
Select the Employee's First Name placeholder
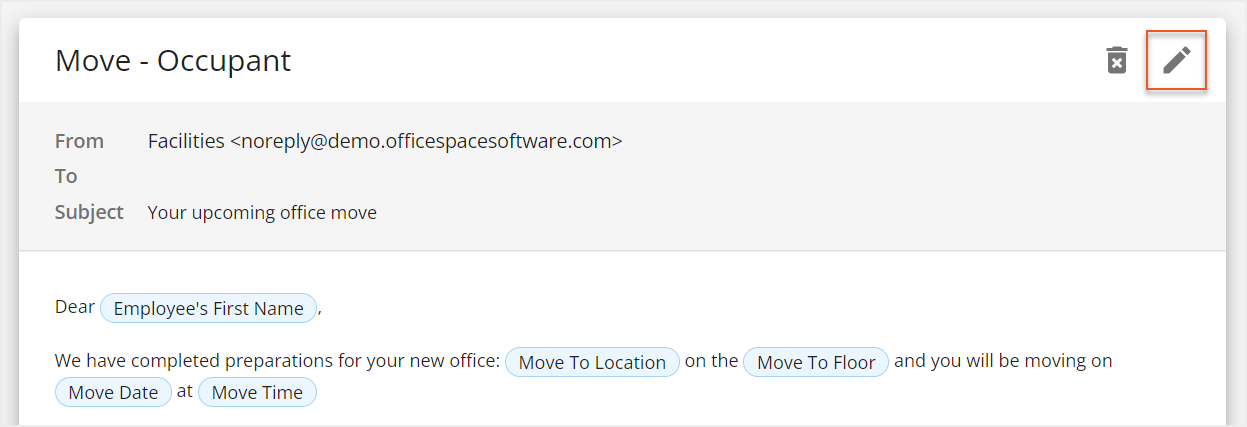(208, 308)
